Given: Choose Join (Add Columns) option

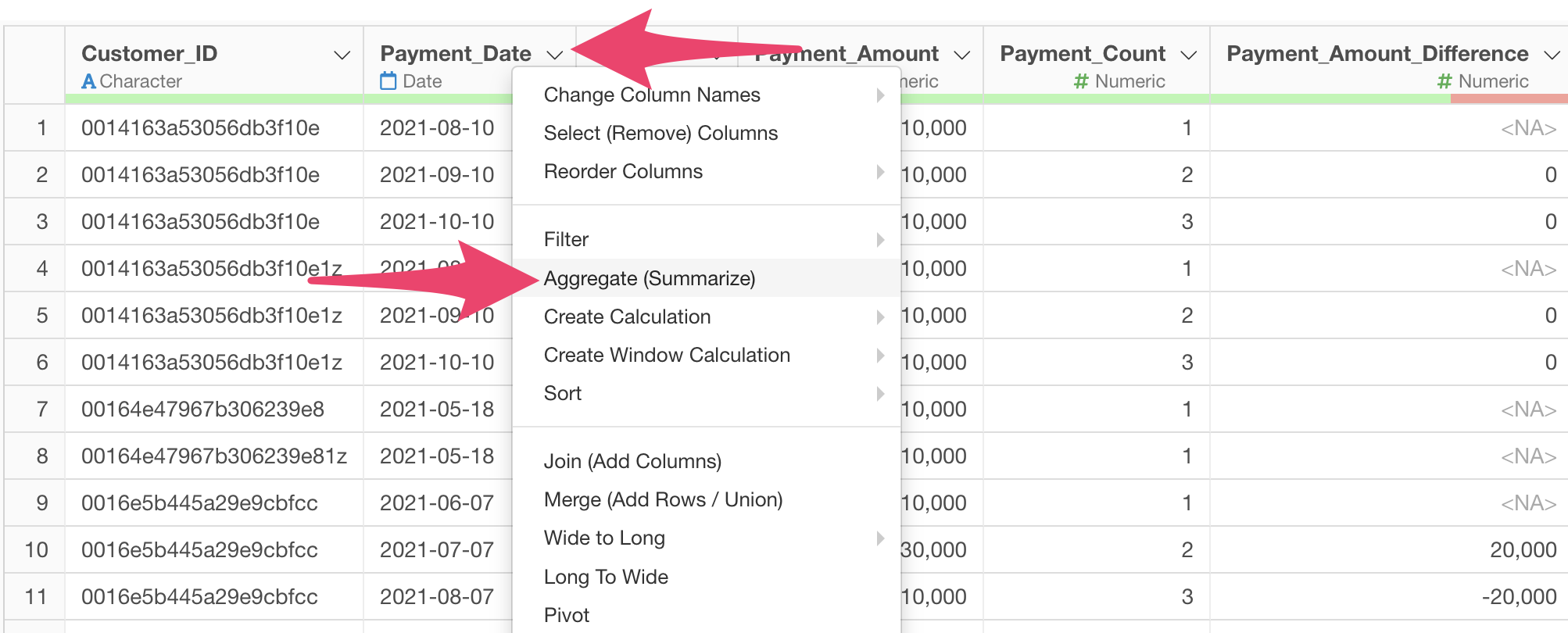Looking at the screenshot, I should point(632,461).
